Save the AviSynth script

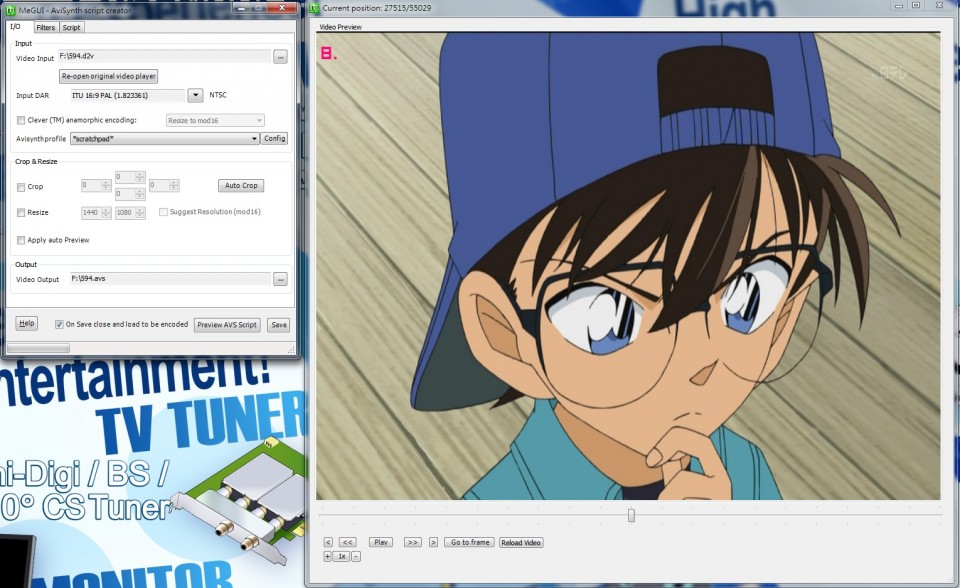coord(279,325)
